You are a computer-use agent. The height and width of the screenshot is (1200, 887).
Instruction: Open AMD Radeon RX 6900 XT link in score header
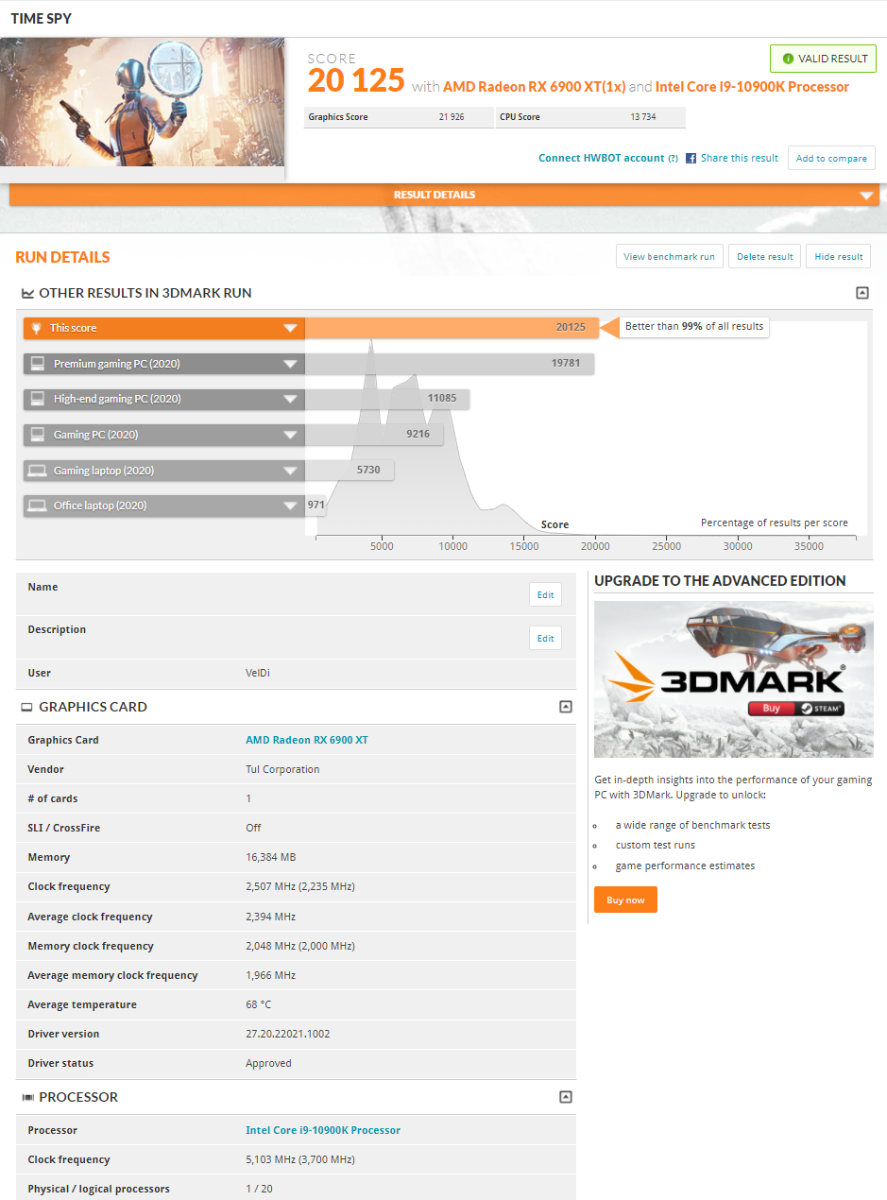(x=534, y=87)
